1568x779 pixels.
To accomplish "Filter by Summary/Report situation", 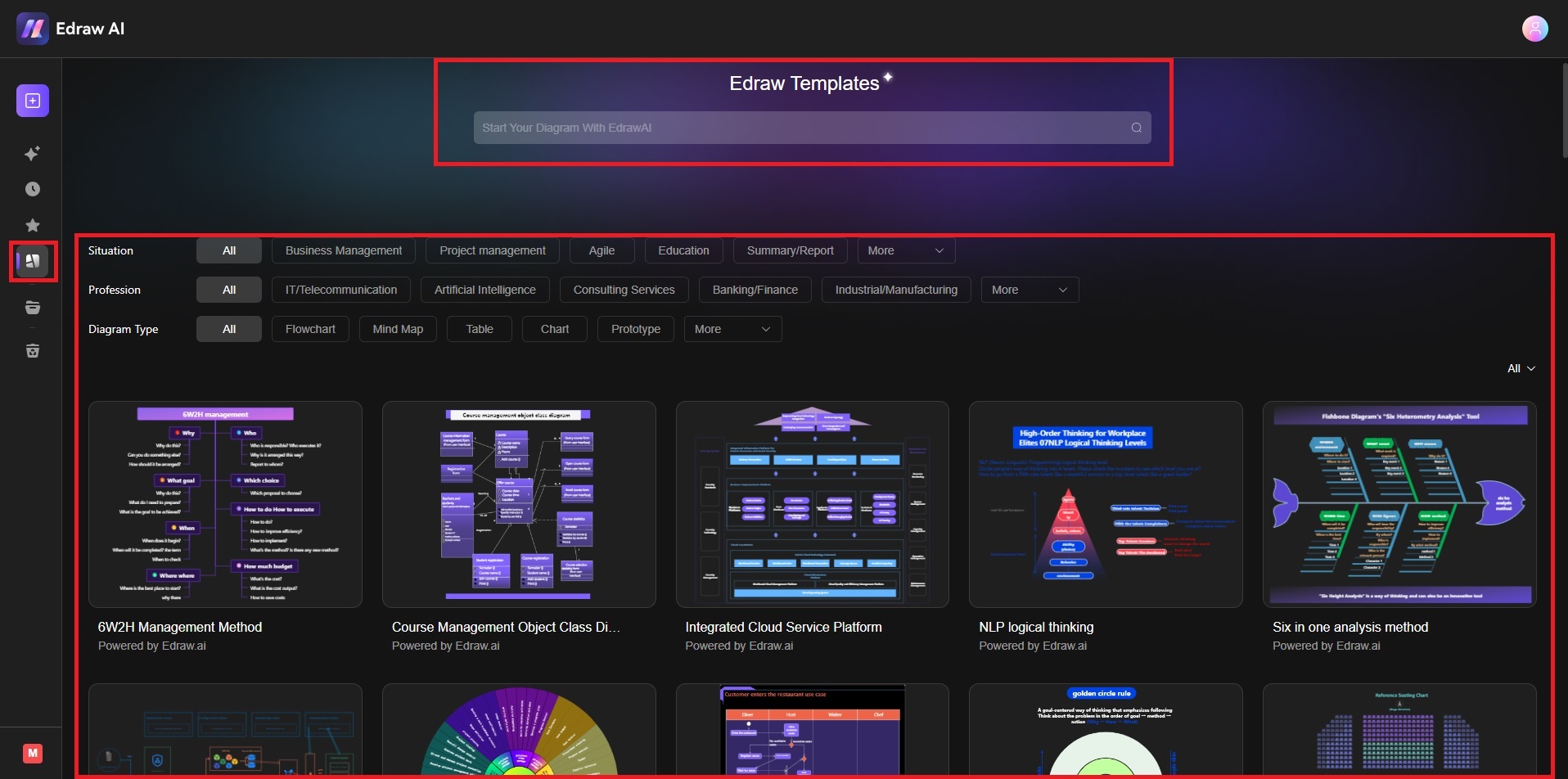I will pyautogui.click(x=791, y=250).
